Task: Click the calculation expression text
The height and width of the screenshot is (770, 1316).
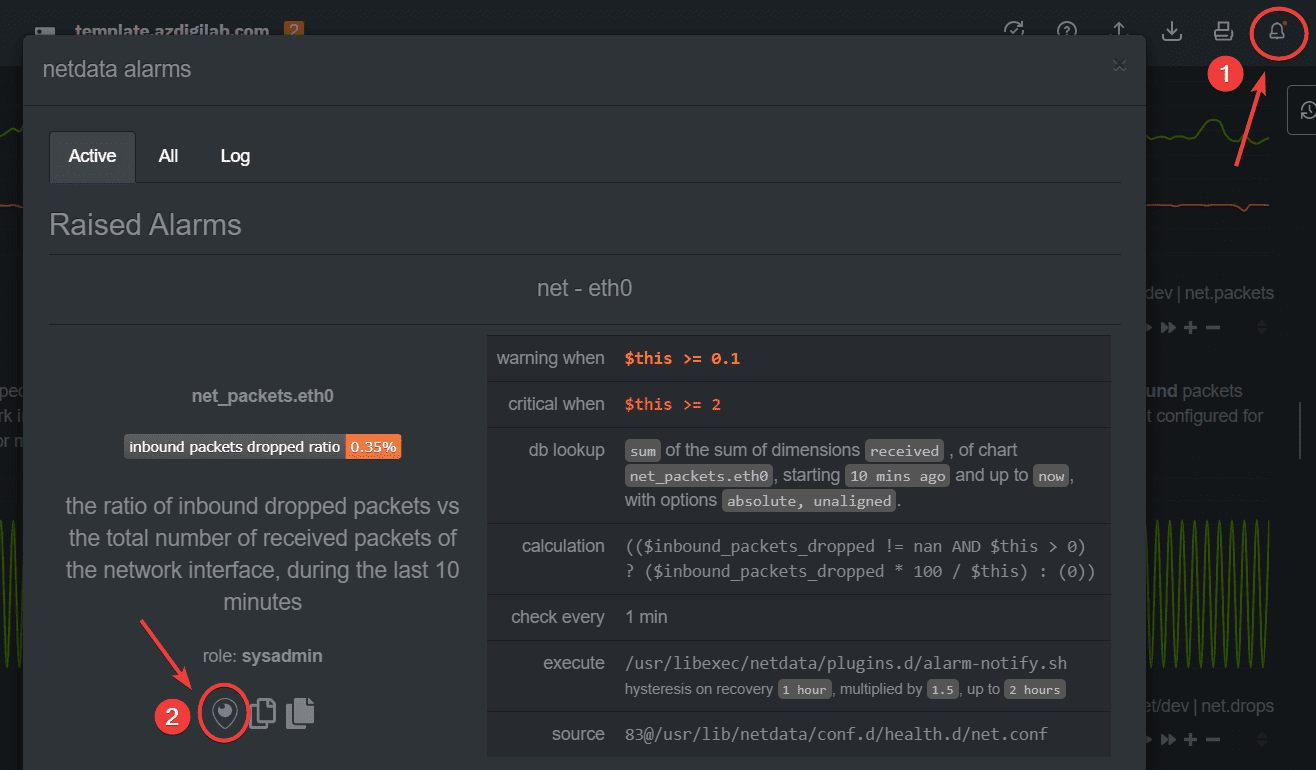Action: click(x=860, y=559)
